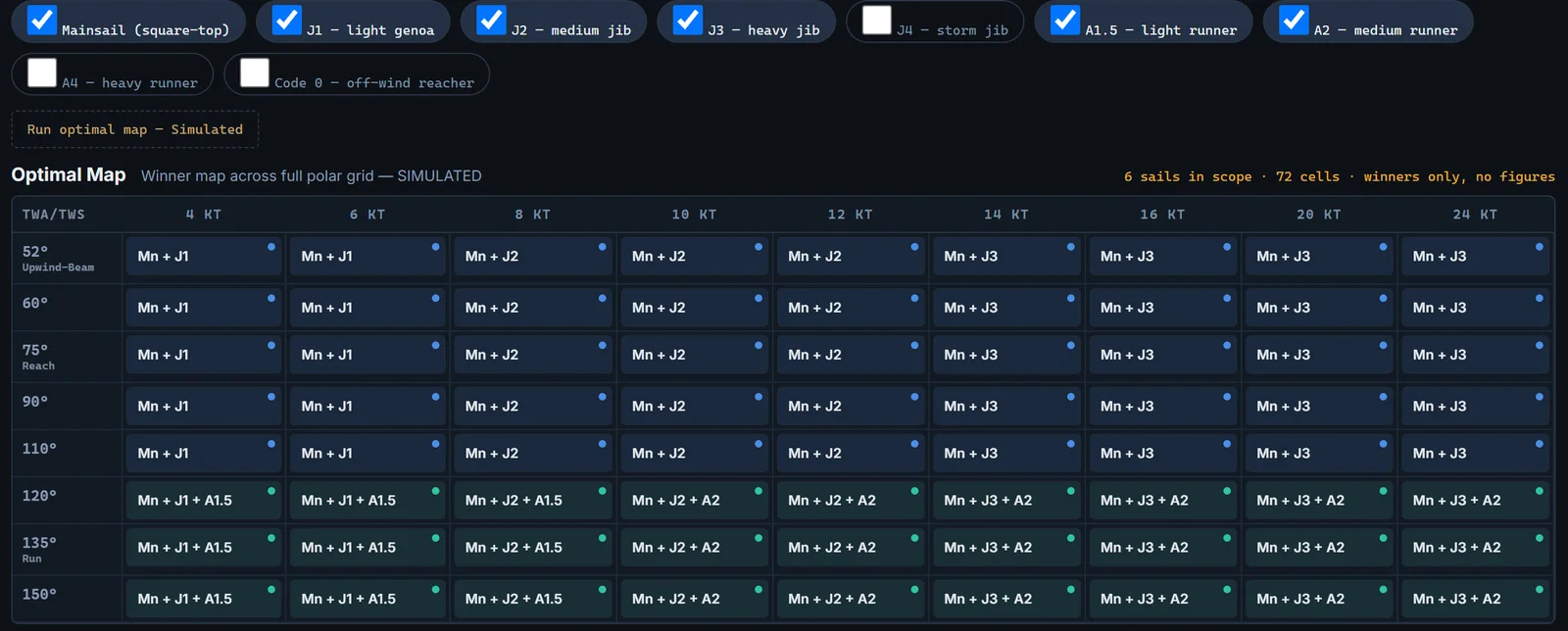Click the TWA/TWS header label

click(x=54, y=215)
